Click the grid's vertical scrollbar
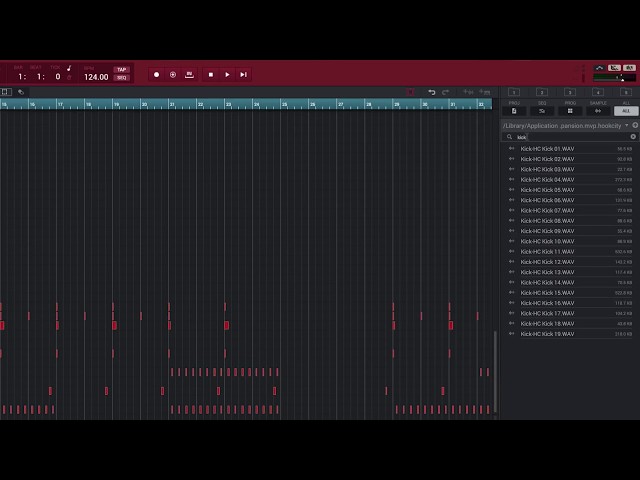Image resolution: width=640 pixels, height=480 pixels. pyautogui.click(x=496, y=371)
